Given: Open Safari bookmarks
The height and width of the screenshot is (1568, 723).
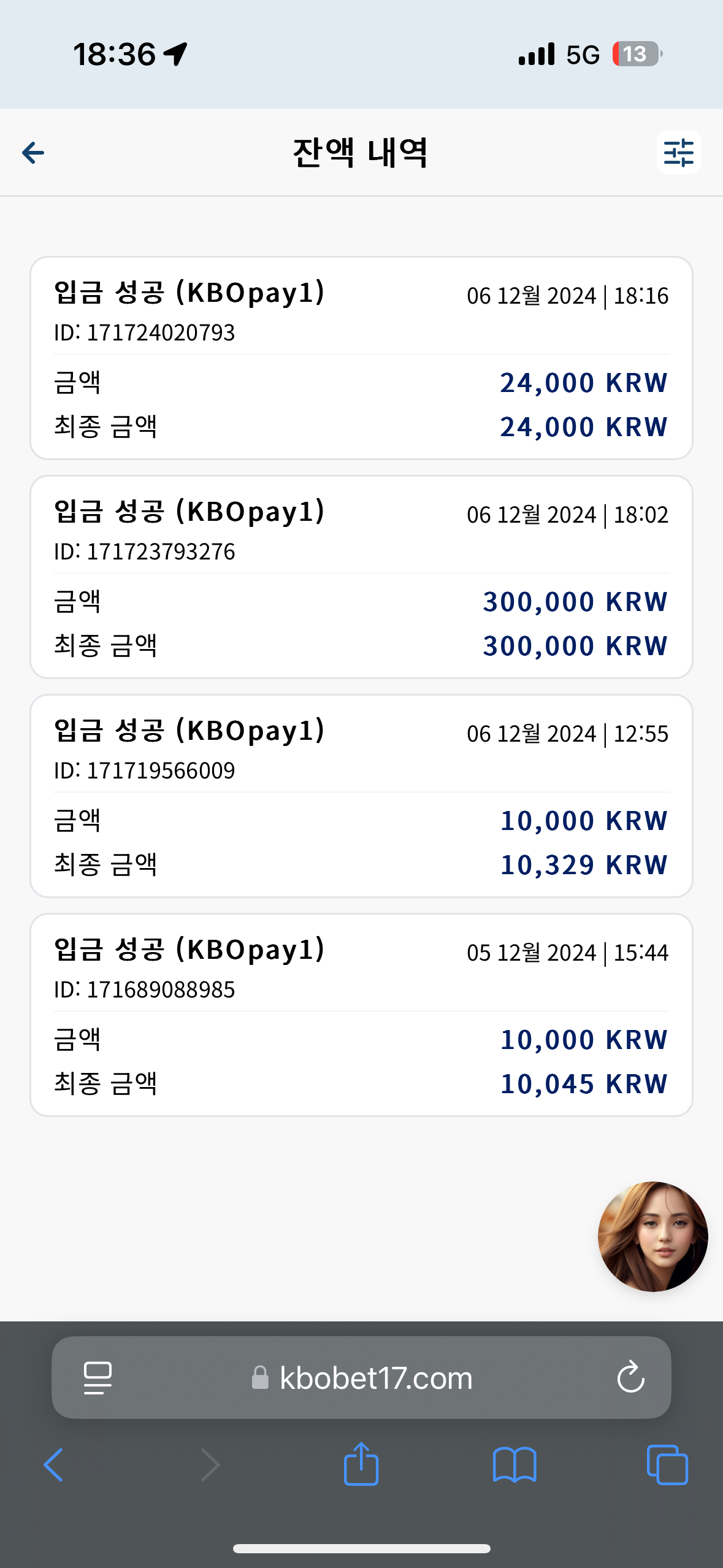Looking at the screenshot, I should click(x=515, y=1465).
